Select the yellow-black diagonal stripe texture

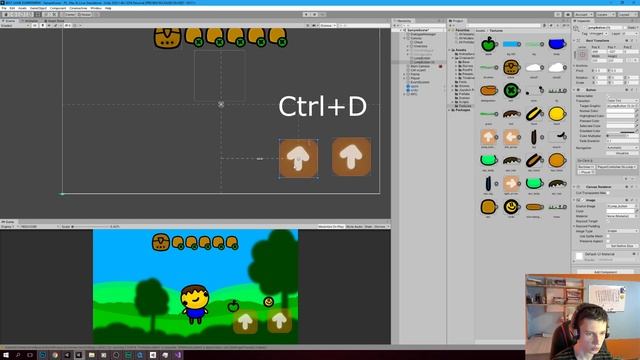click(x=534, y=114)
